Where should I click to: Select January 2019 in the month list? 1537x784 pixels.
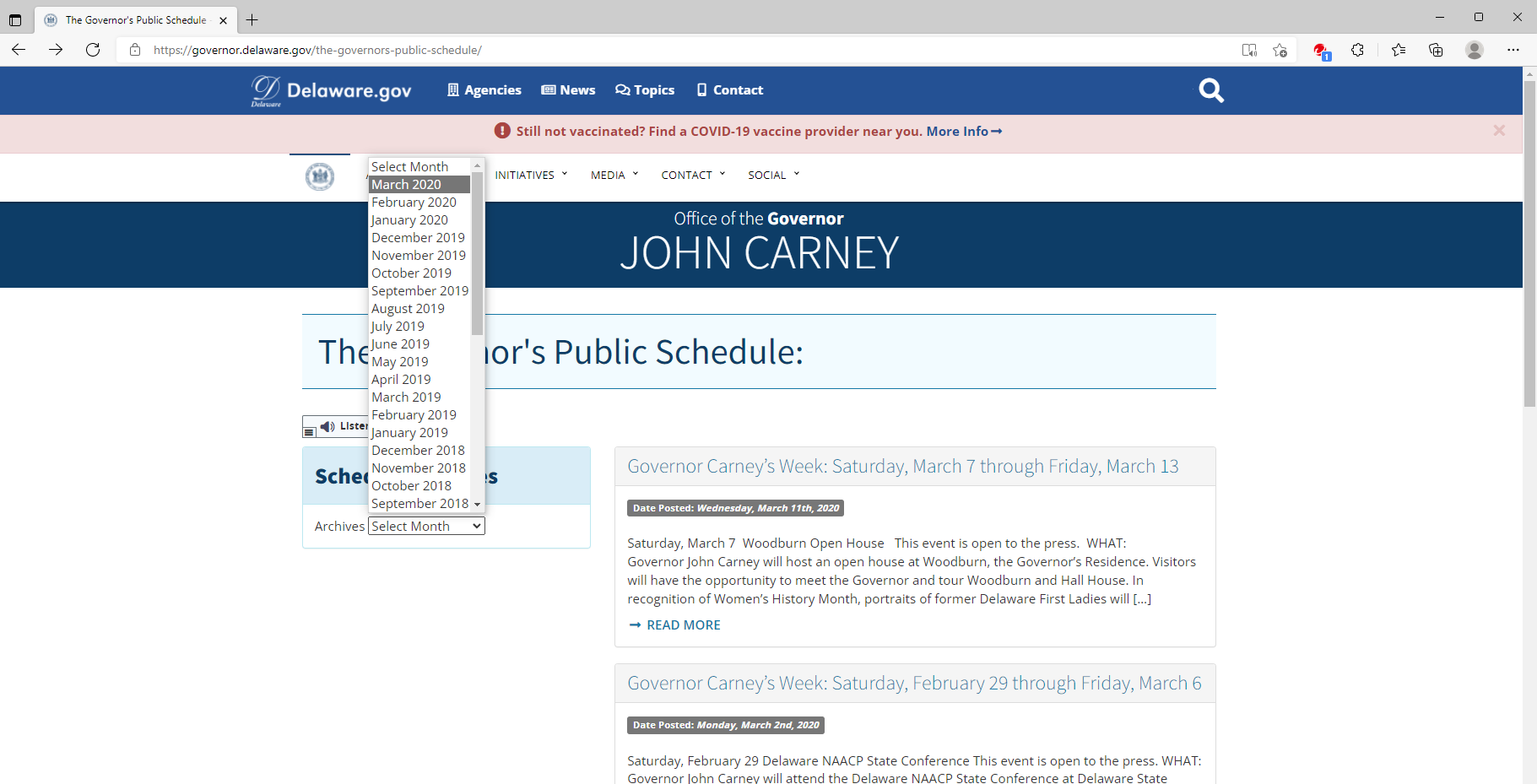pos(419,432)
